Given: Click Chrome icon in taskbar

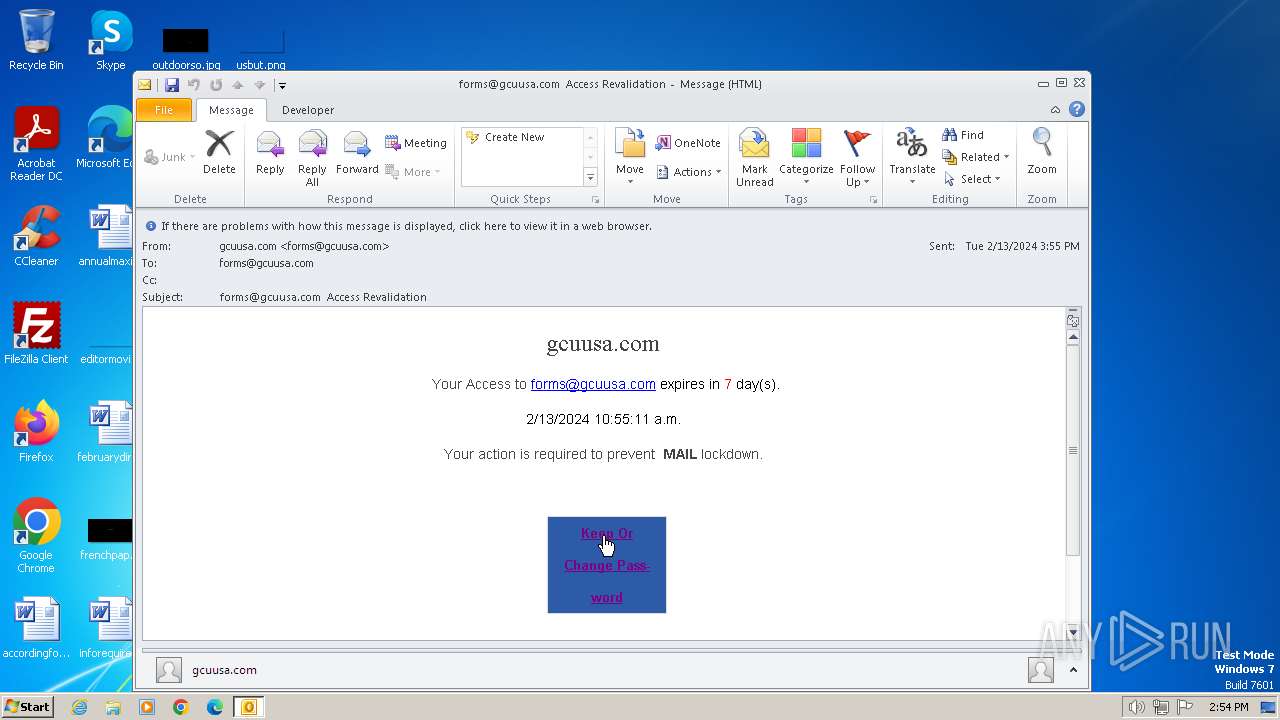Looking at the screenshot, I should [x=181, y=707].
